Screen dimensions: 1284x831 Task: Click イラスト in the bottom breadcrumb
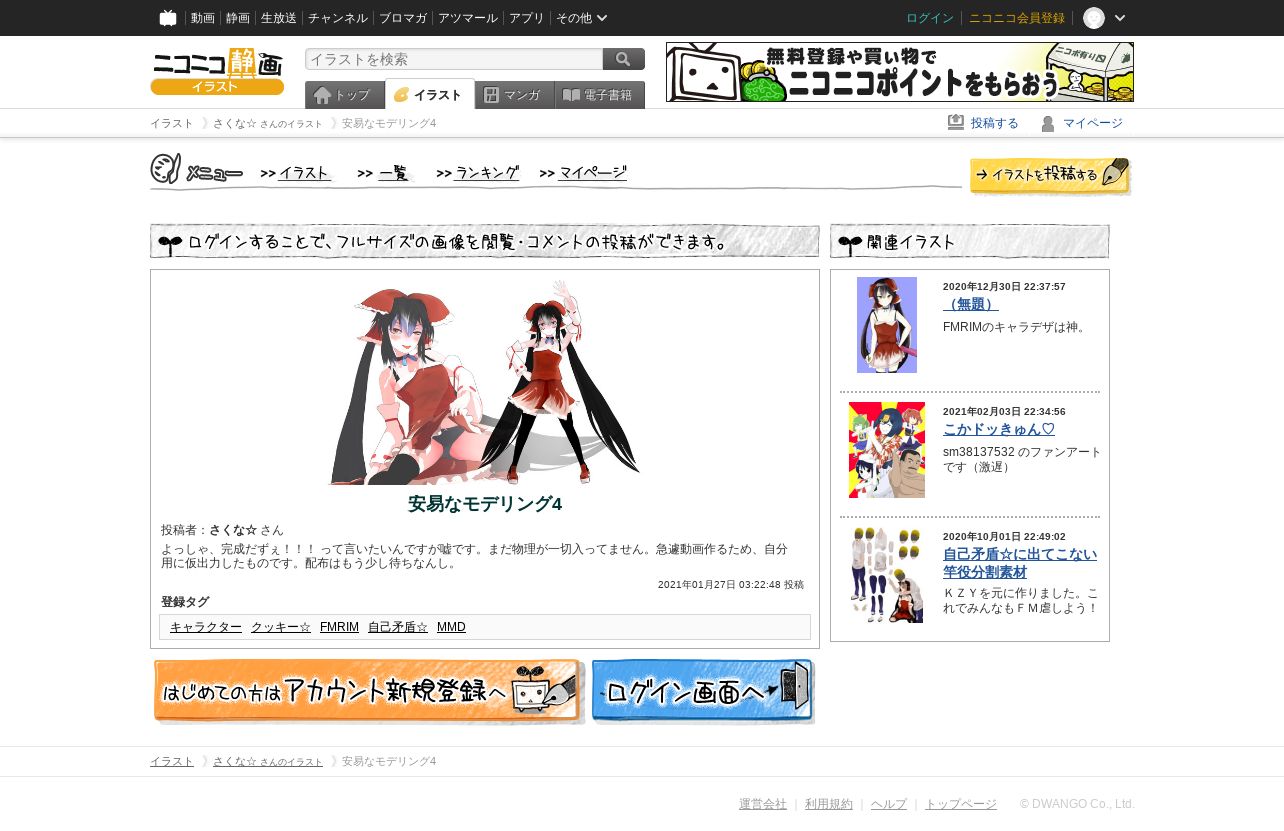172,762
